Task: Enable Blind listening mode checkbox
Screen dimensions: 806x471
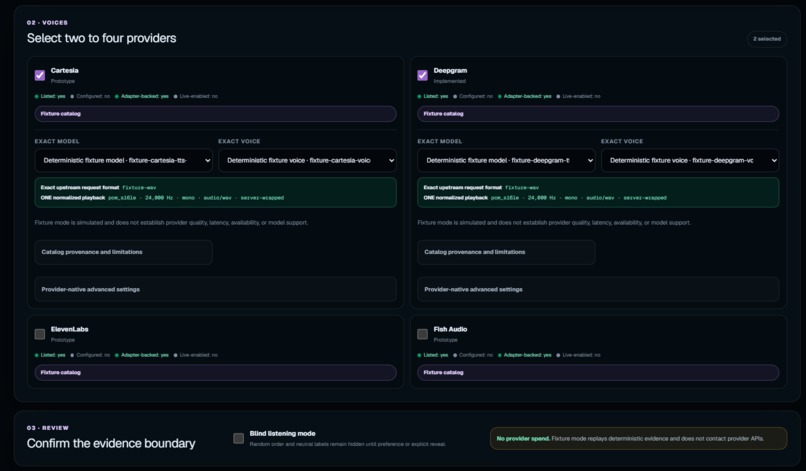Action: (x=239, y=438)
